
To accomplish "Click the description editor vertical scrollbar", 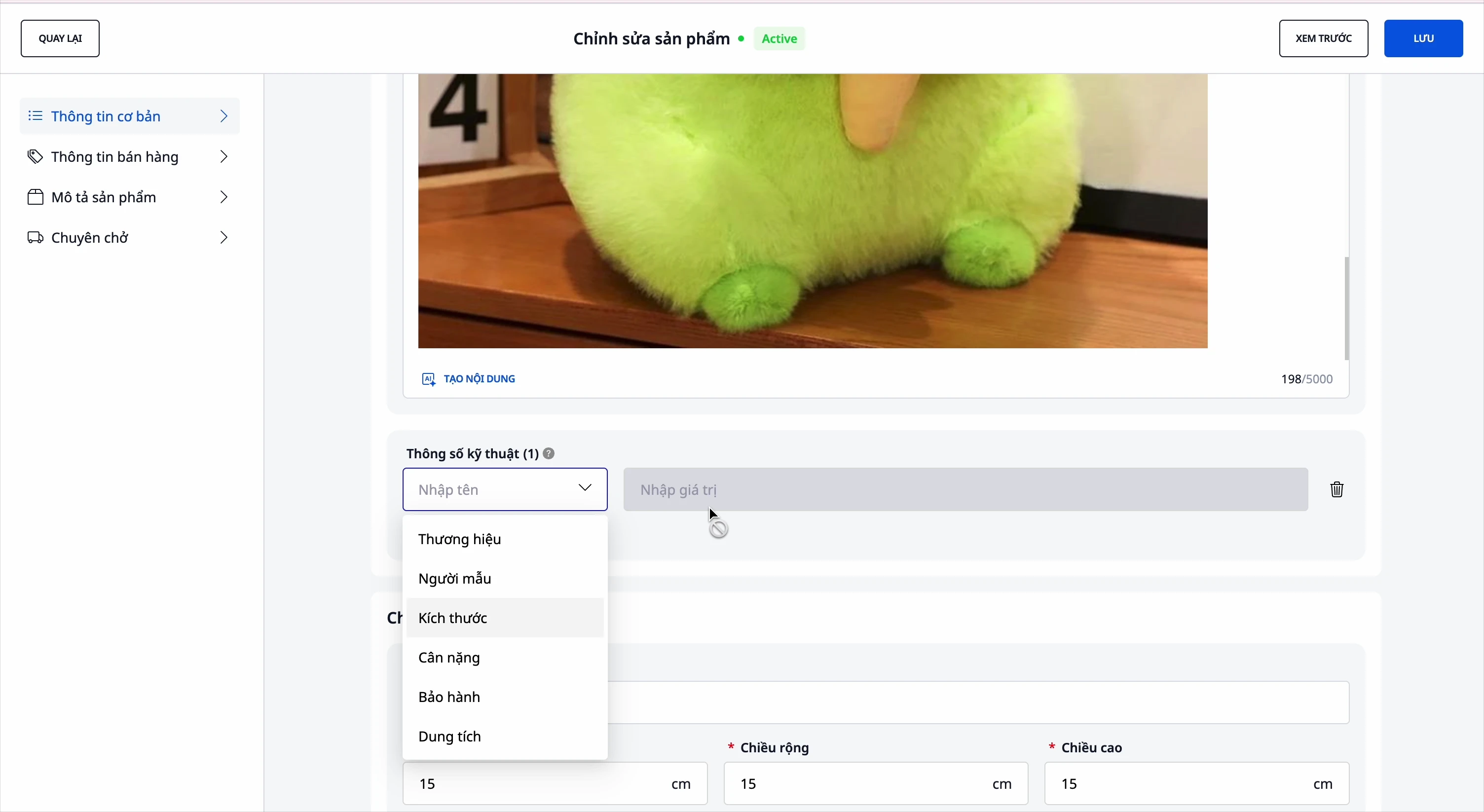I will coord(1346,308).
